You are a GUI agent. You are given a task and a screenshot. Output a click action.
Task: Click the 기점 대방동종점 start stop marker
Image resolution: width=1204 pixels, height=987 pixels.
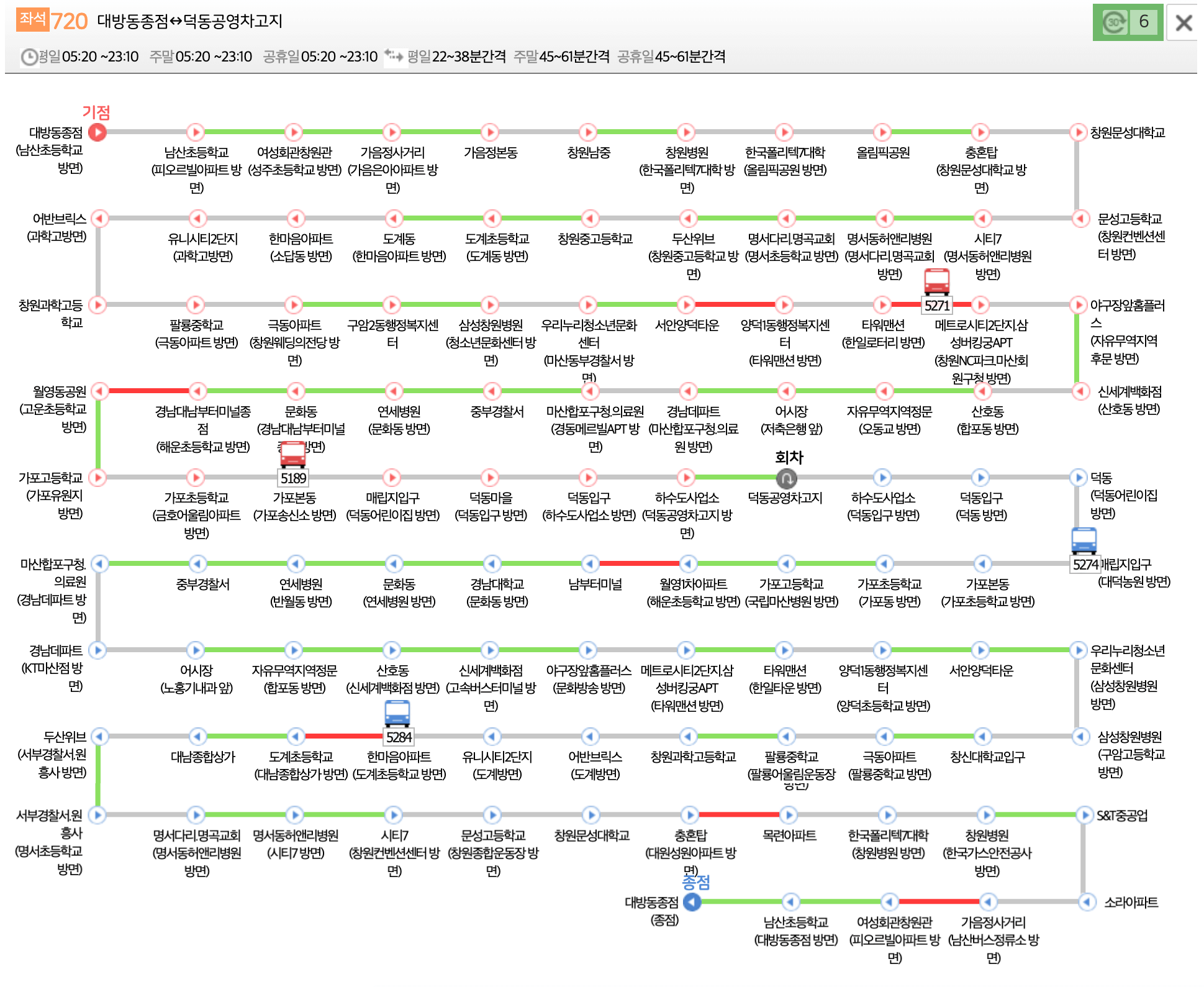97,132
